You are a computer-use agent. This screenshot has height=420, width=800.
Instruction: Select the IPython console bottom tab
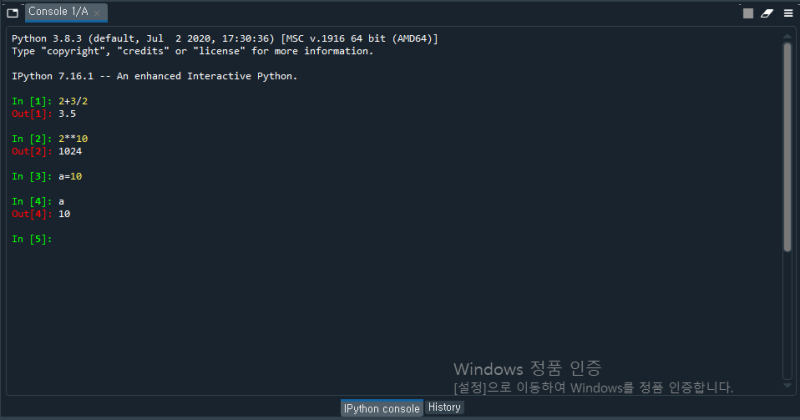[x=382, y=408]
